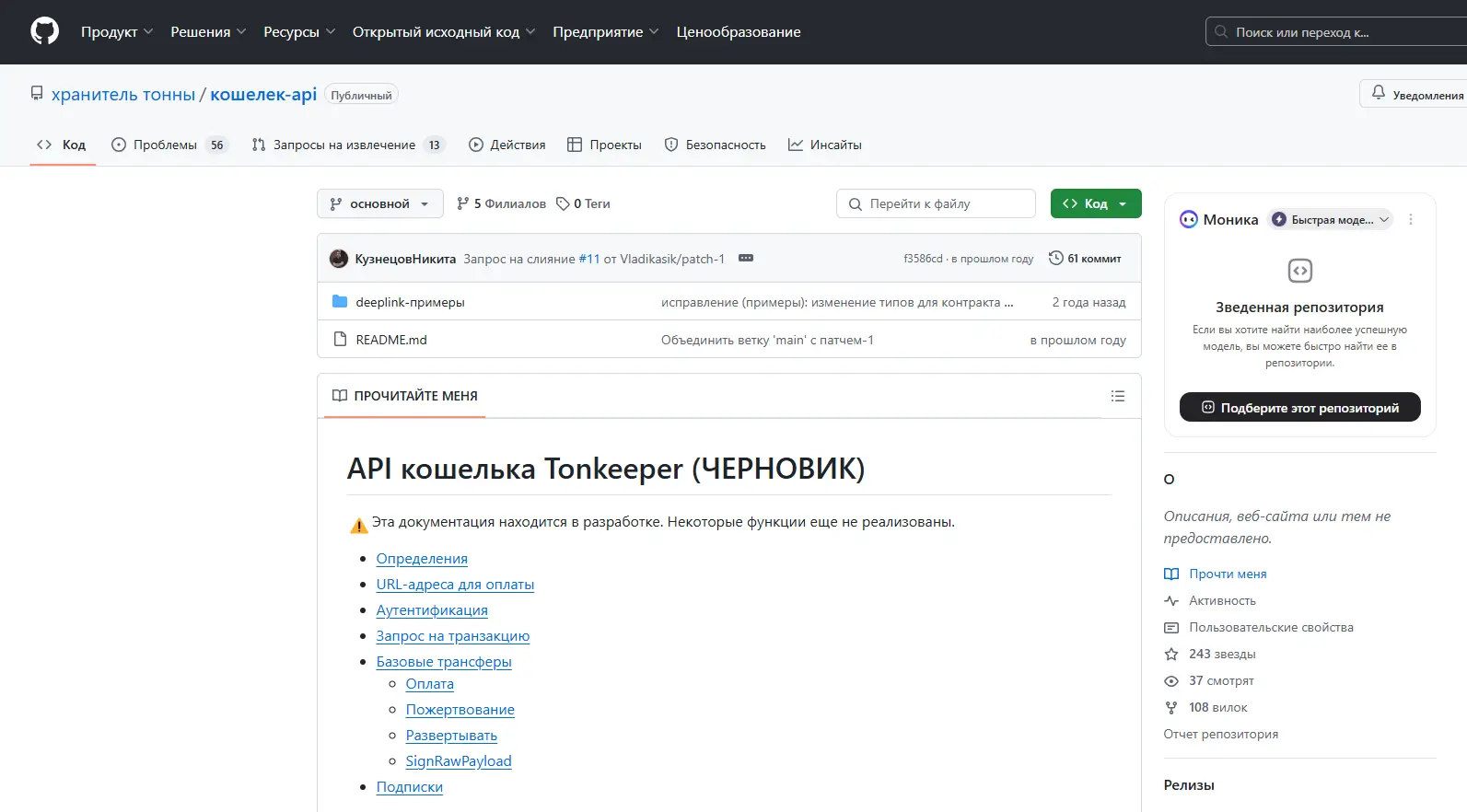
Task: Jump to Запрос на транзакцию section
Action: tap(453, 636)
